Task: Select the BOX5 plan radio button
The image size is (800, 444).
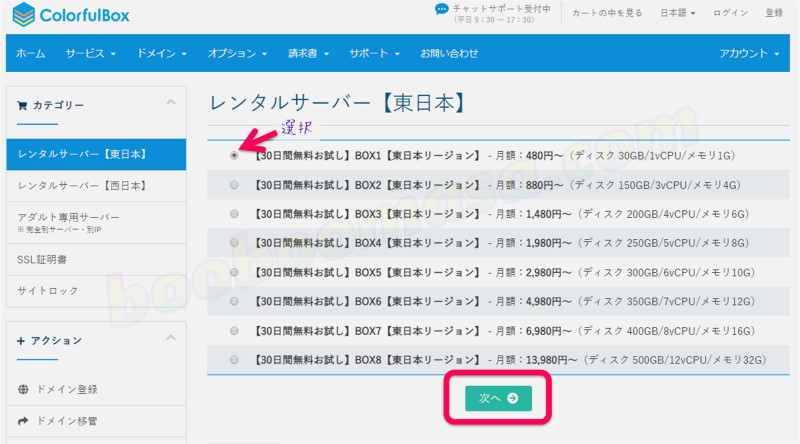Action: click(x=234, y=272)
